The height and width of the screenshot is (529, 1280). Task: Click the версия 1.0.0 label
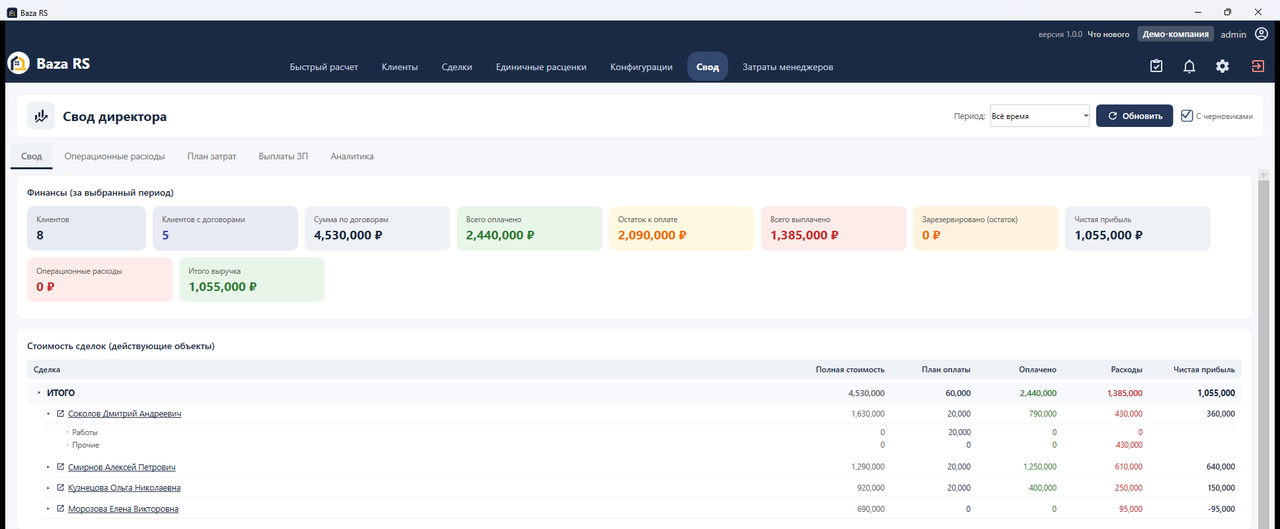(1060, 34)
